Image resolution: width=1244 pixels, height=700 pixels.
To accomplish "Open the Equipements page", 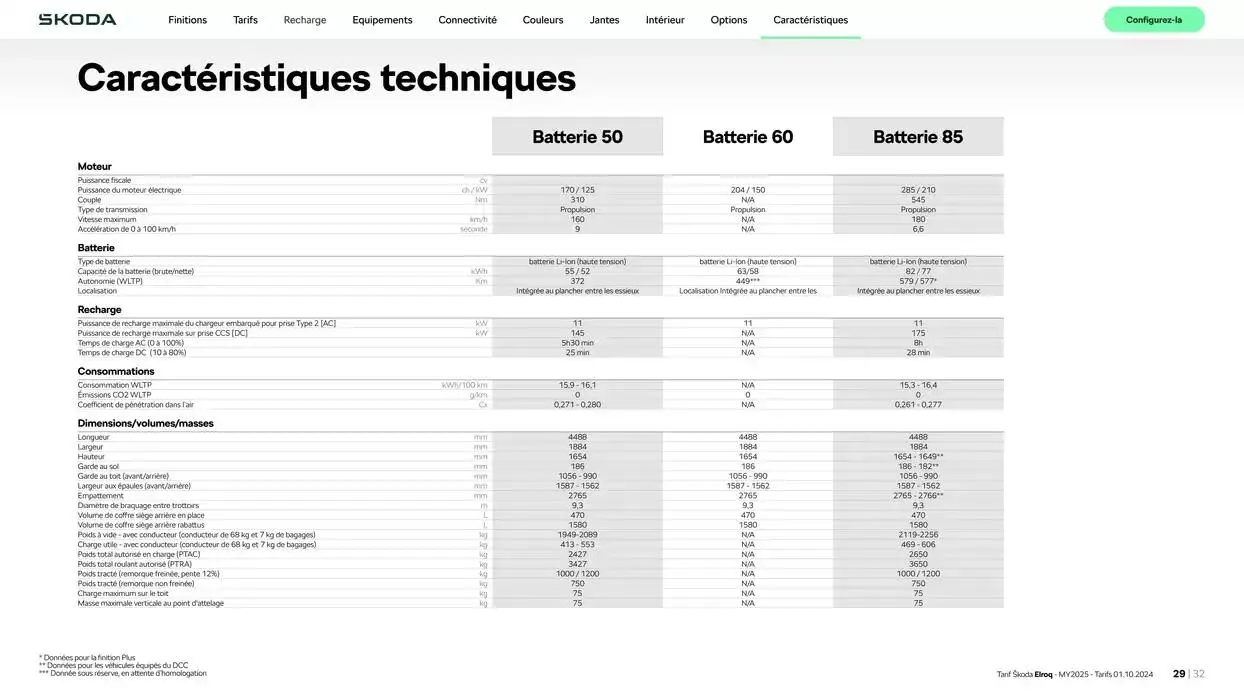I will [381, 19].
